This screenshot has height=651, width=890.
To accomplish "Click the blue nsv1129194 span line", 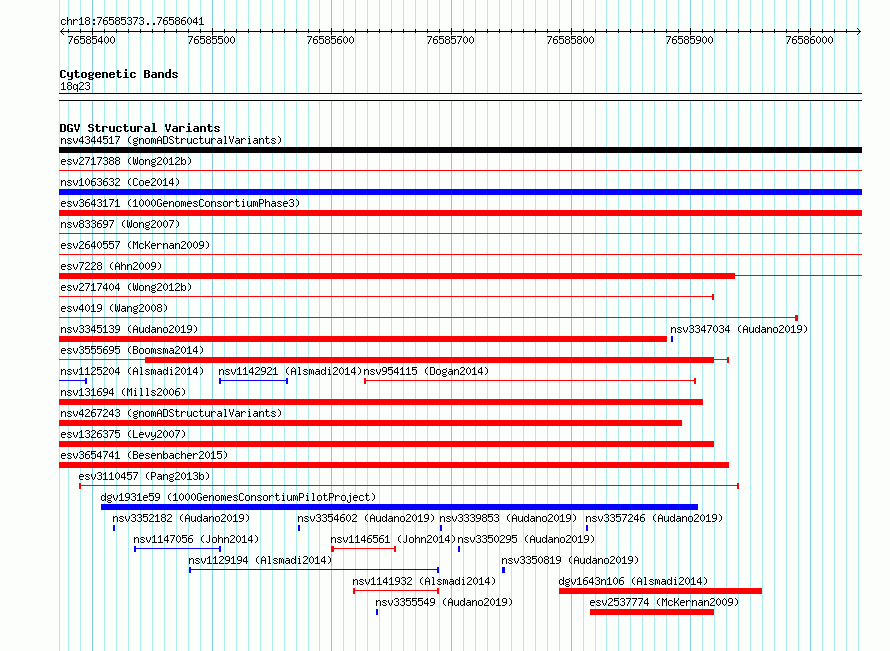I will (x=314, y=570).
